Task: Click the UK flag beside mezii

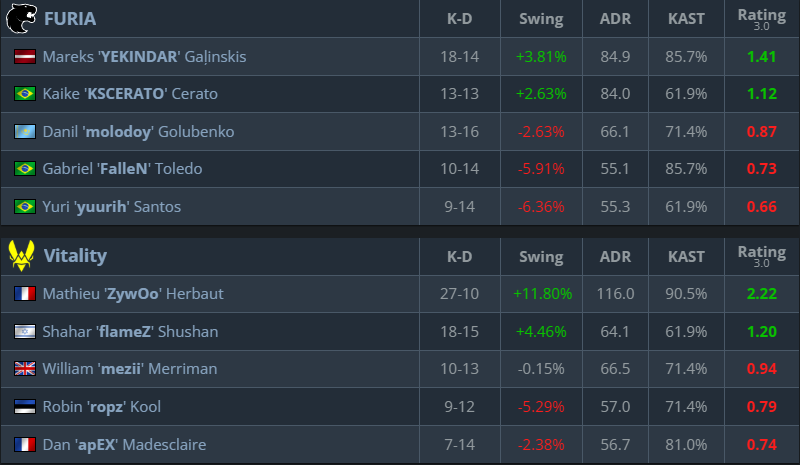Action: (25, 369)
